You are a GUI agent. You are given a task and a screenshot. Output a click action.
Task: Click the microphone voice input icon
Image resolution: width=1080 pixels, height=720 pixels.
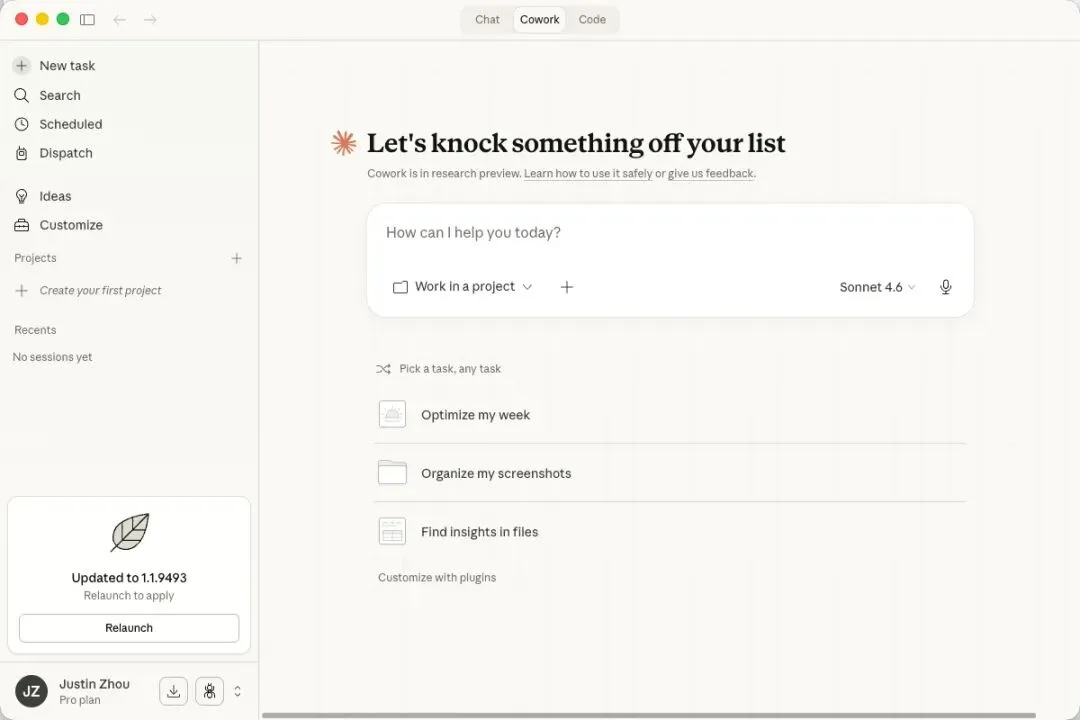click(946, 287)
